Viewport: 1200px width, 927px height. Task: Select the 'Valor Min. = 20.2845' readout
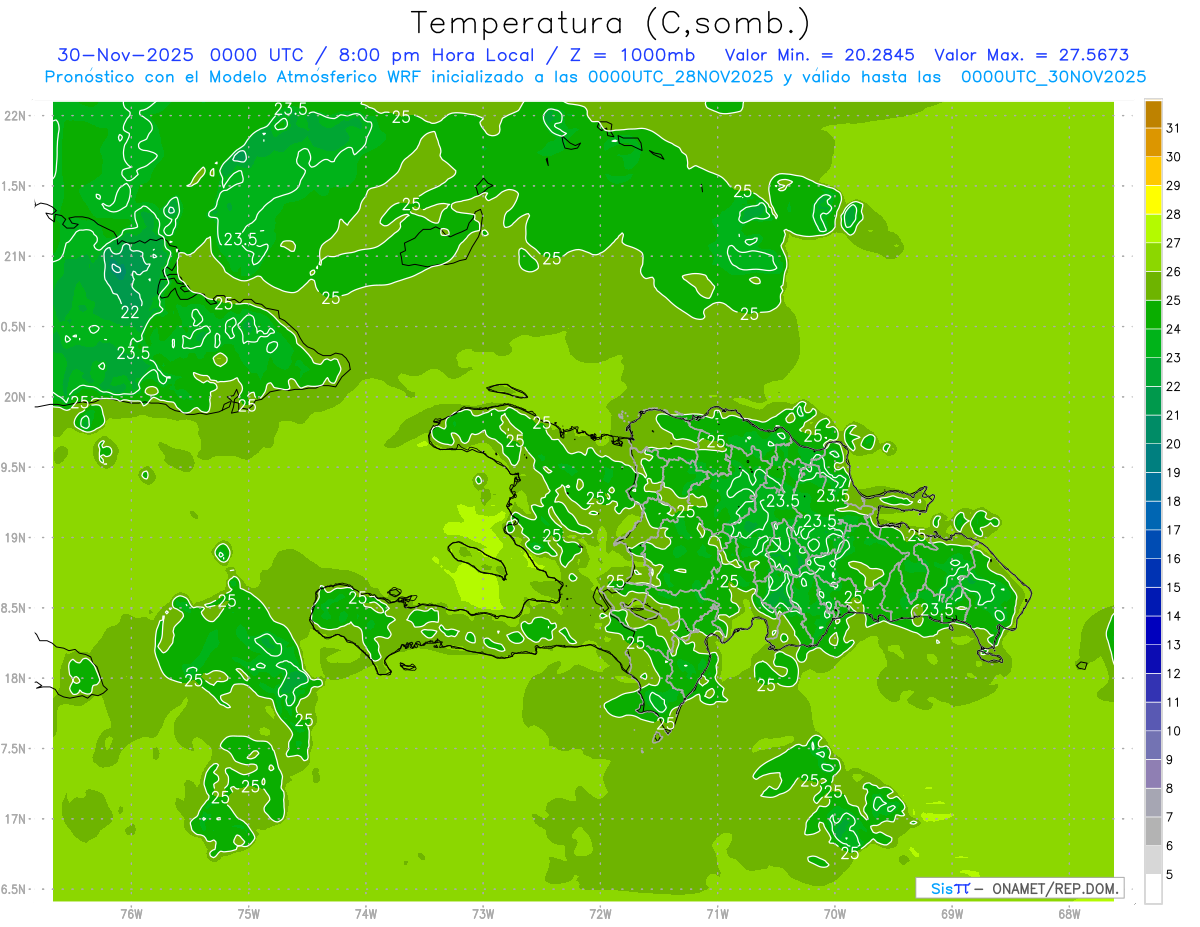coord(820,55)
